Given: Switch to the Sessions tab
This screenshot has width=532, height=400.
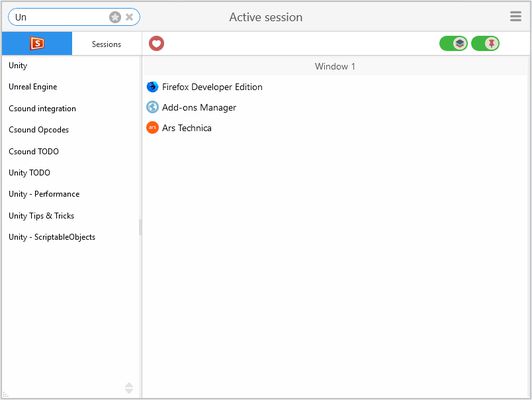Looking at the screenshot, I should point(106,44).
